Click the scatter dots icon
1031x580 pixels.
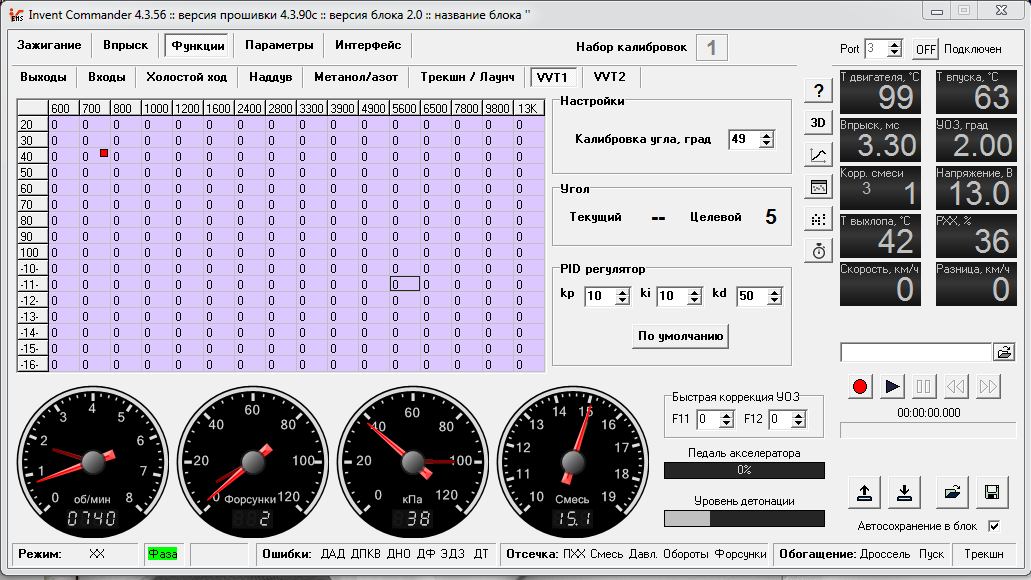[x=818, y=219]
